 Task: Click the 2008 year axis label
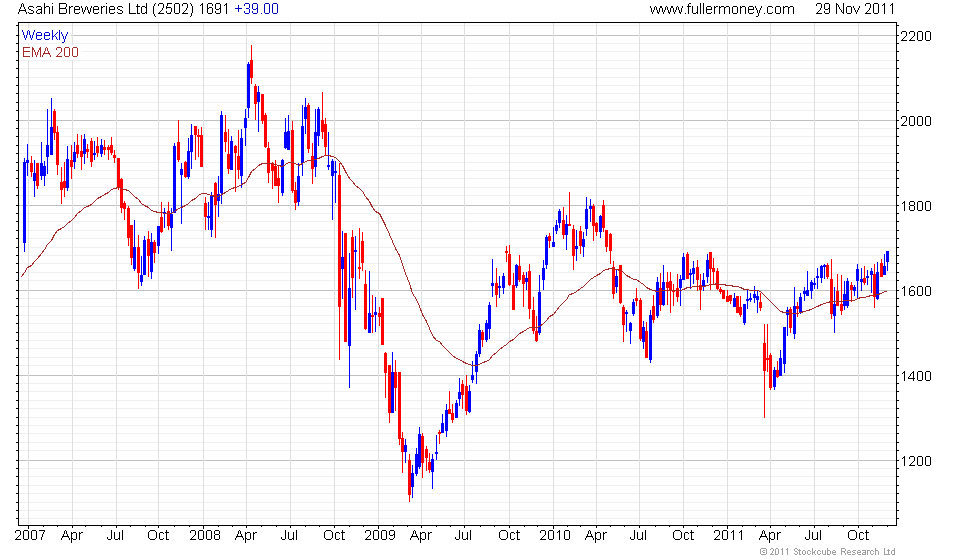(205, 536)
